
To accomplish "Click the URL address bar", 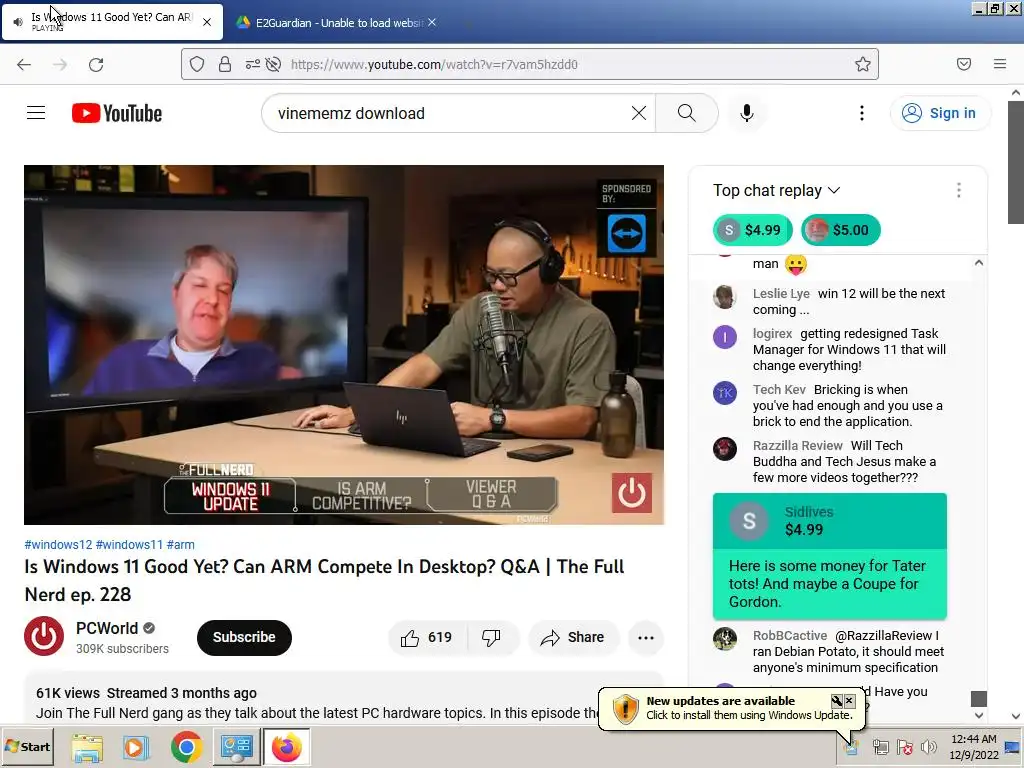I will pyautogui.click(x=529, y=64).
